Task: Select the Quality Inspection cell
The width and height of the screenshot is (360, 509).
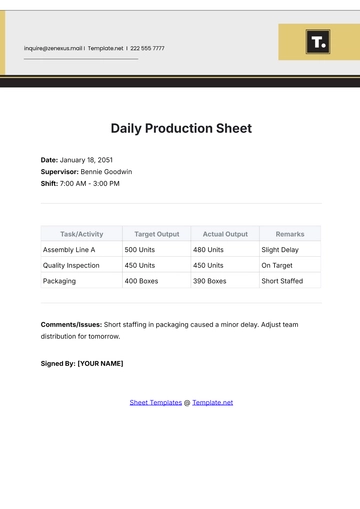Action: pyautogui.click(x=82, y=265)
